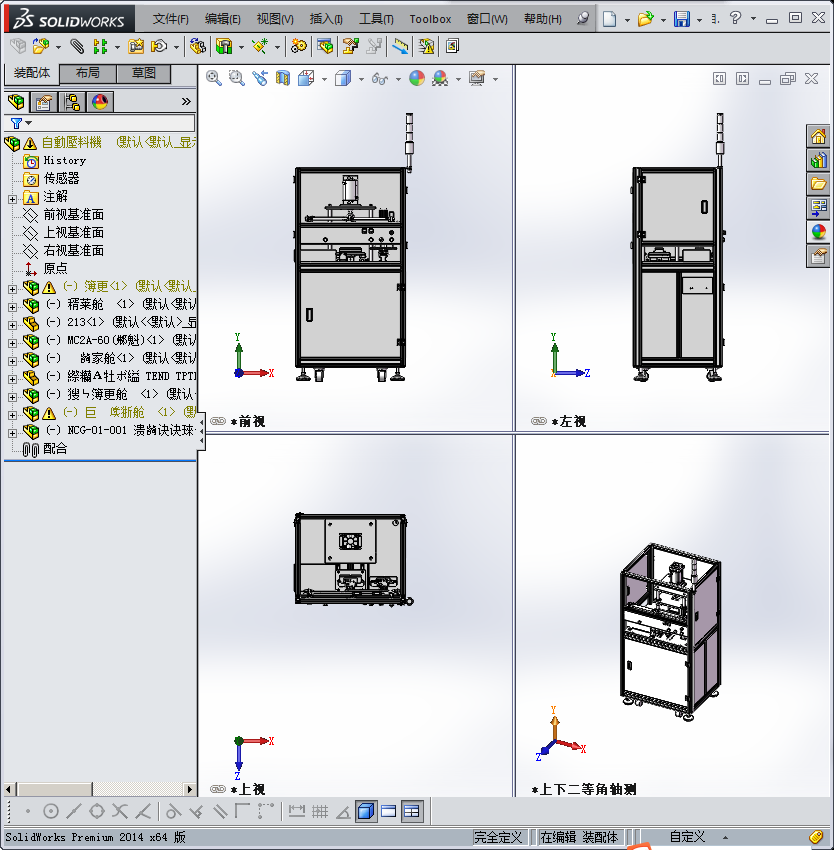Click the Edit Appearance color ball icon
834x850 pixels.
tap(416, 78)
